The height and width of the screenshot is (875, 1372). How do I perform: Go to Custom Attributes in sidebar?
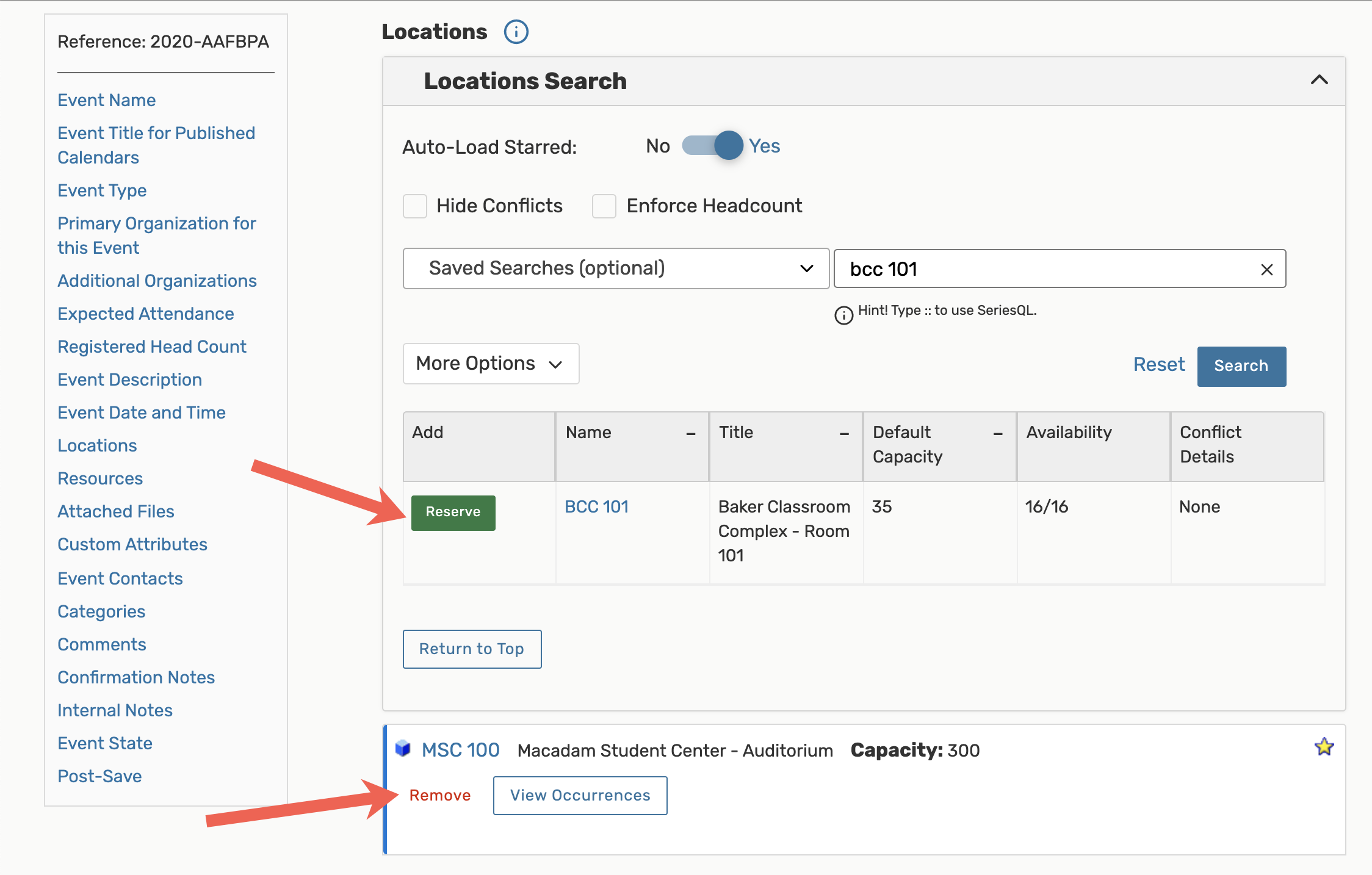click(132, 544)
